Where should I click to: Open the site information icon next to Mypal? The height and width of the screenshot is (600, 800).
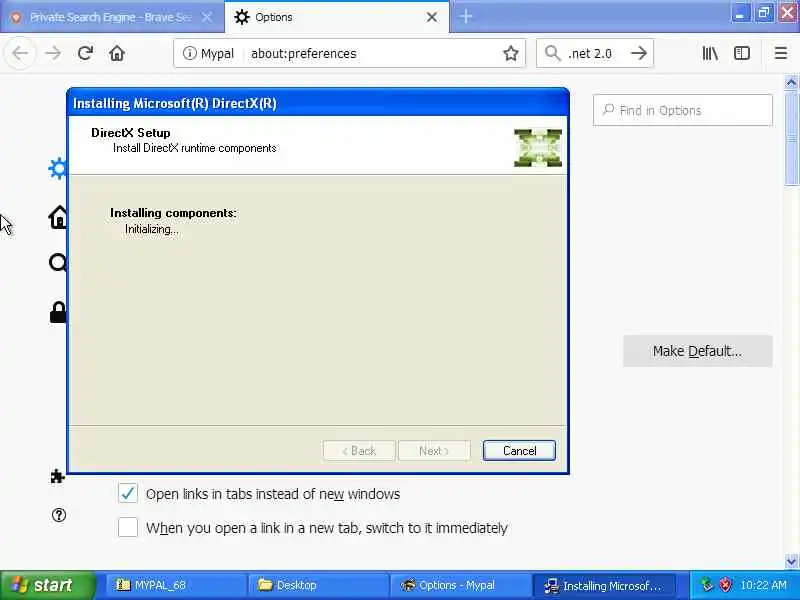pos(189,53)
